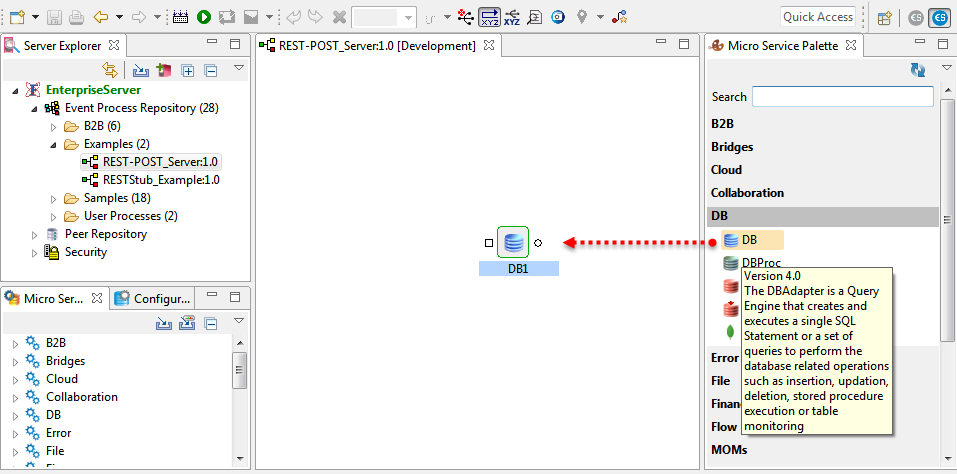Viewport: 957px width, 474px height.
Task: Switch to the Configuration tab
Action: click(x=152, y=298)
